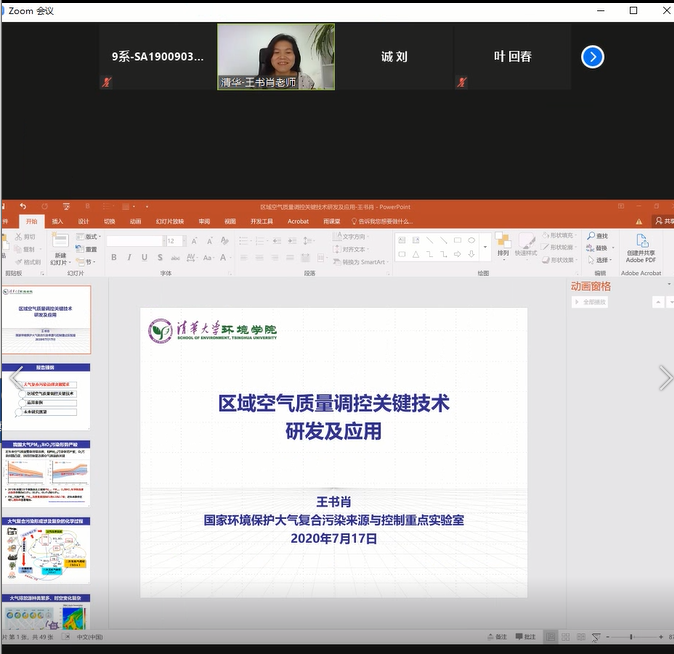Screen dimensions: 674x654
Task: Click the Find (查找) icon
Action: (x=597, y=236)
